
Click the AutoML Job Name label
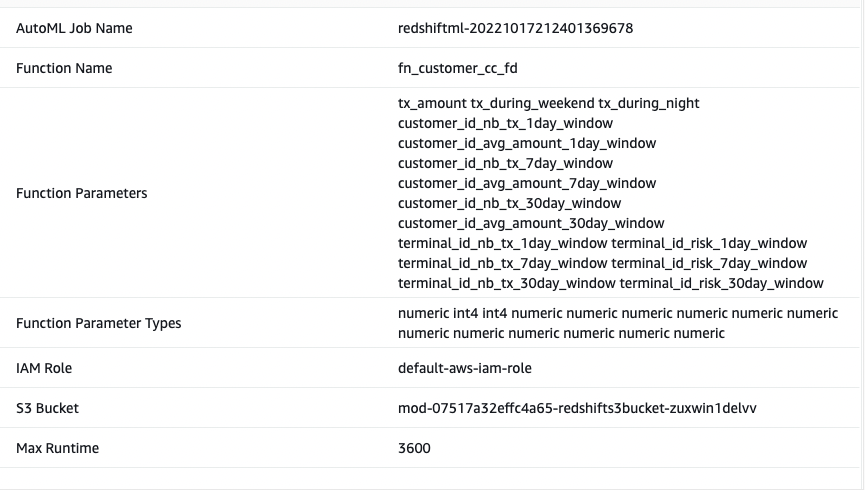pos(74,28)
